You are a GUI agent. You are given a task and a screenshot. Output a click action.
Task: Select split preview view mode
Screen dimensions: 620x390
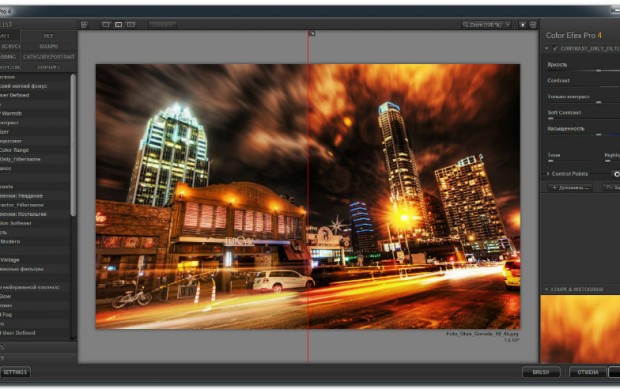118,25
